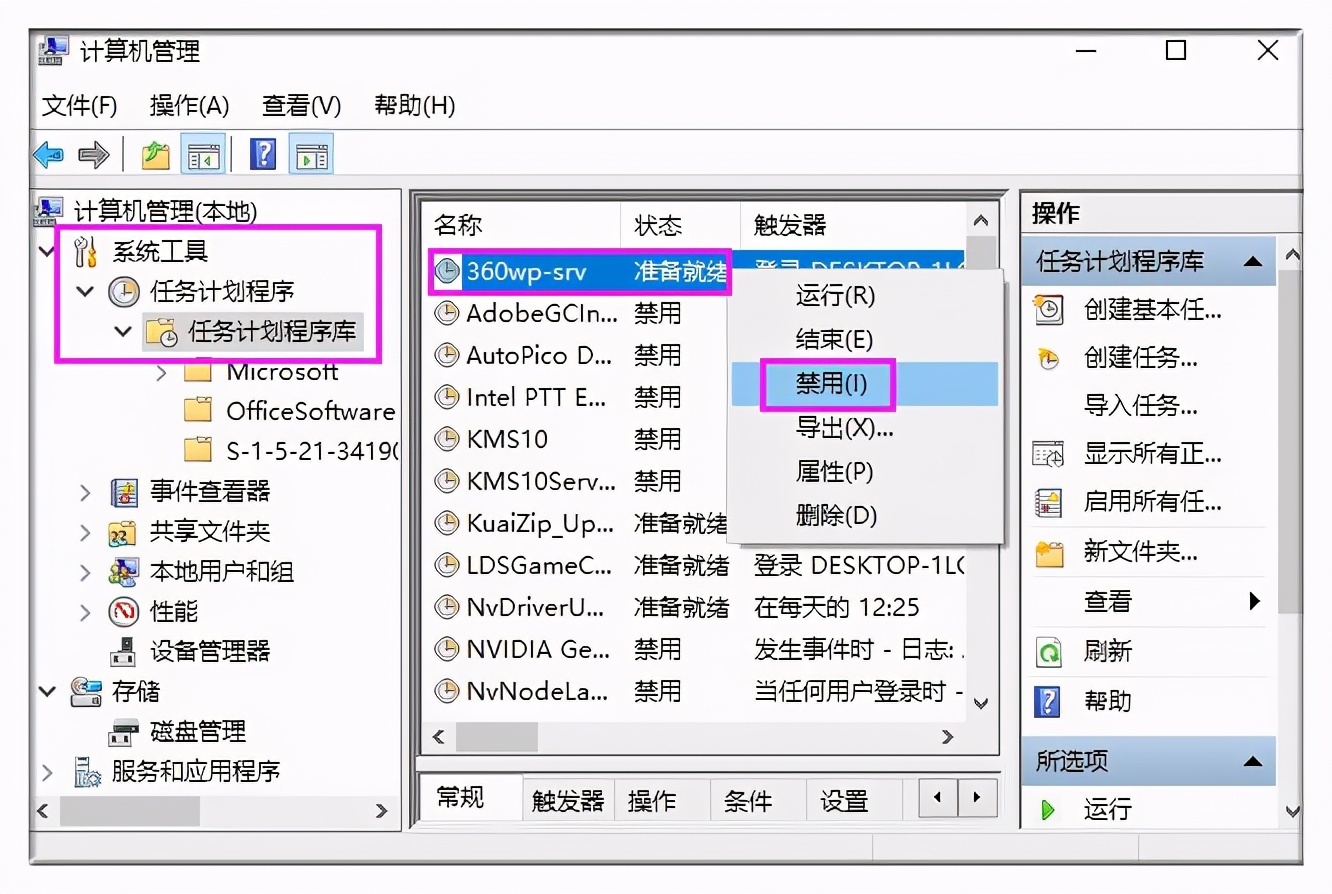Screen dimensions: 1332x894
Task: Expand the Microsoft folder node
Action: [162, 372]
